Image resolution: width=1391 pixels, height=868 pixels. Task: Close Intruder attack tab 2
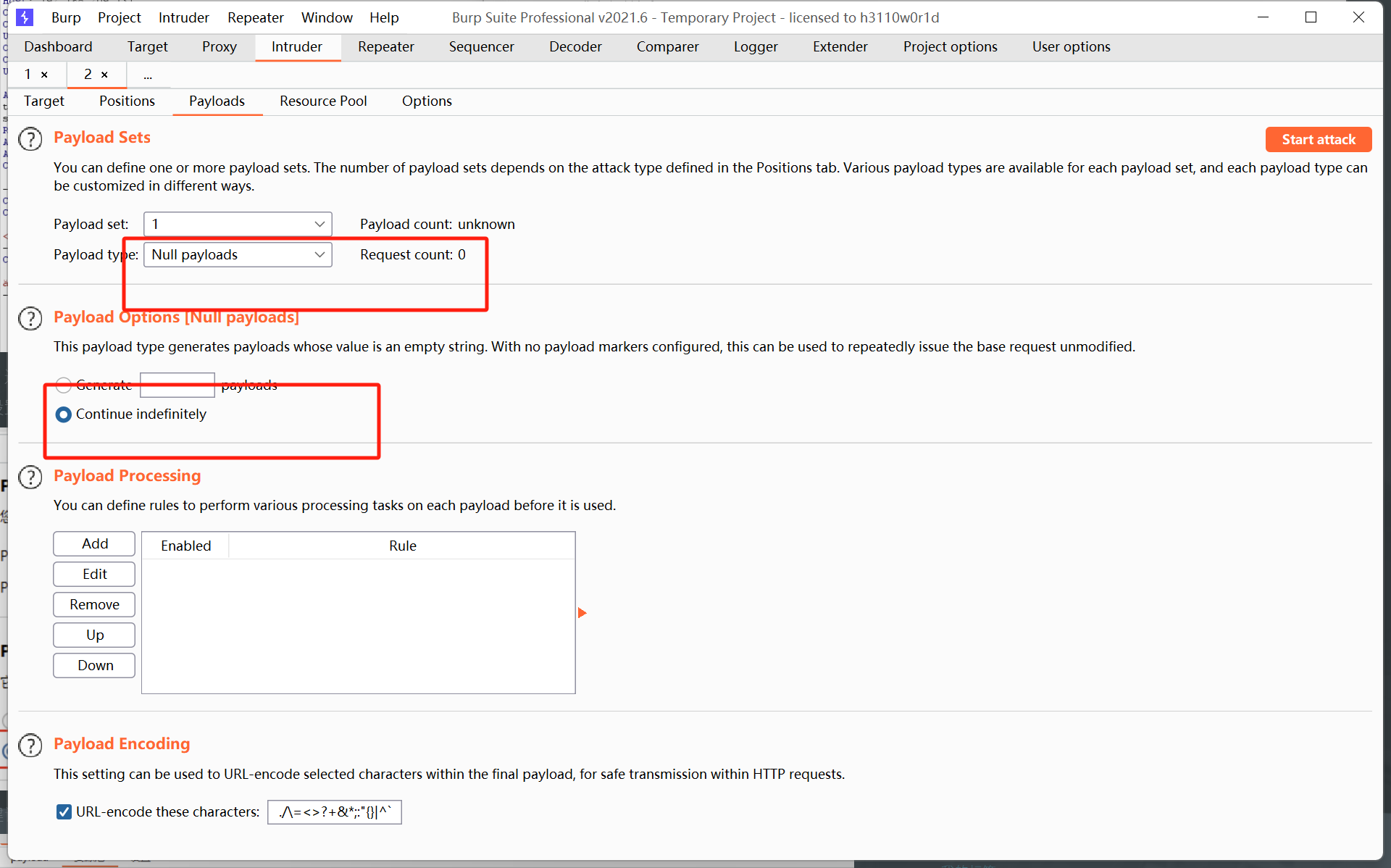(104, 75)
